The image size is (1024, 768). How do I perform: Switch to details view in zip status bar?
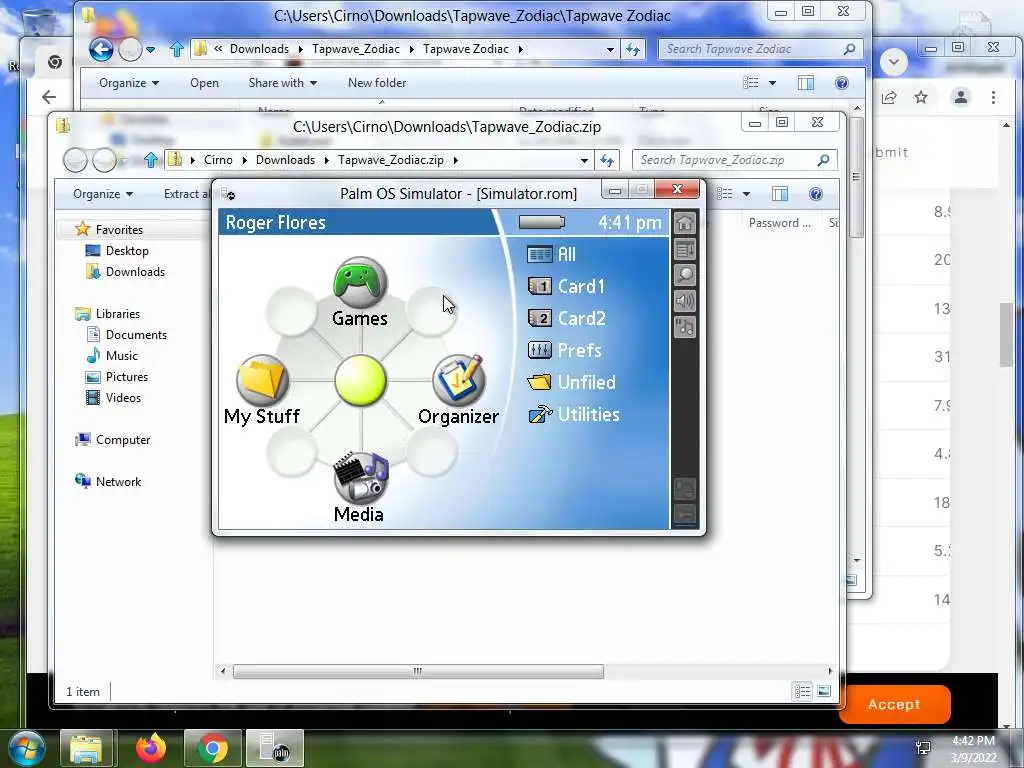point(803,691)
